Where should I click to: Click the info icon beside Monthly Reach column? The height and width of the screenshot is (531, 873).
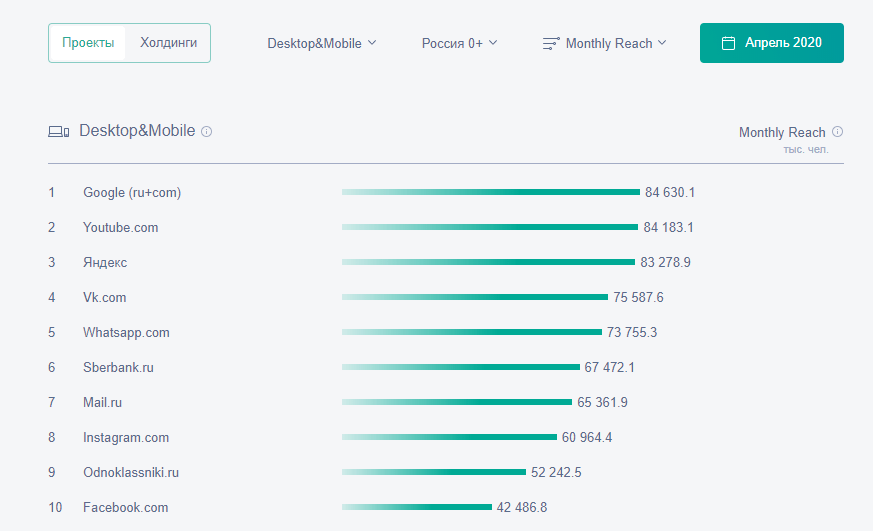coord(837,132)
